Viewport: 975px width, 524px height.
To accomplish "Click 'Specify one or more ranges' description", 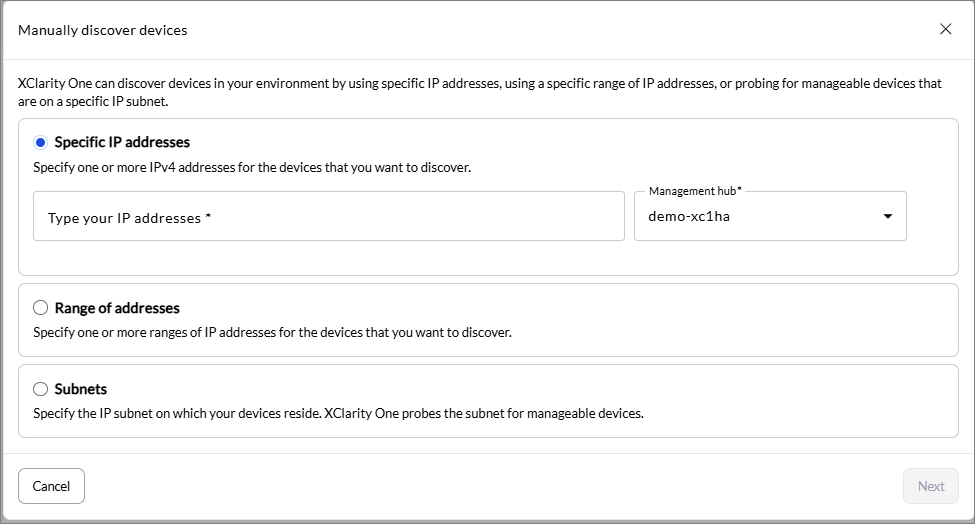I will coord(272,333).
